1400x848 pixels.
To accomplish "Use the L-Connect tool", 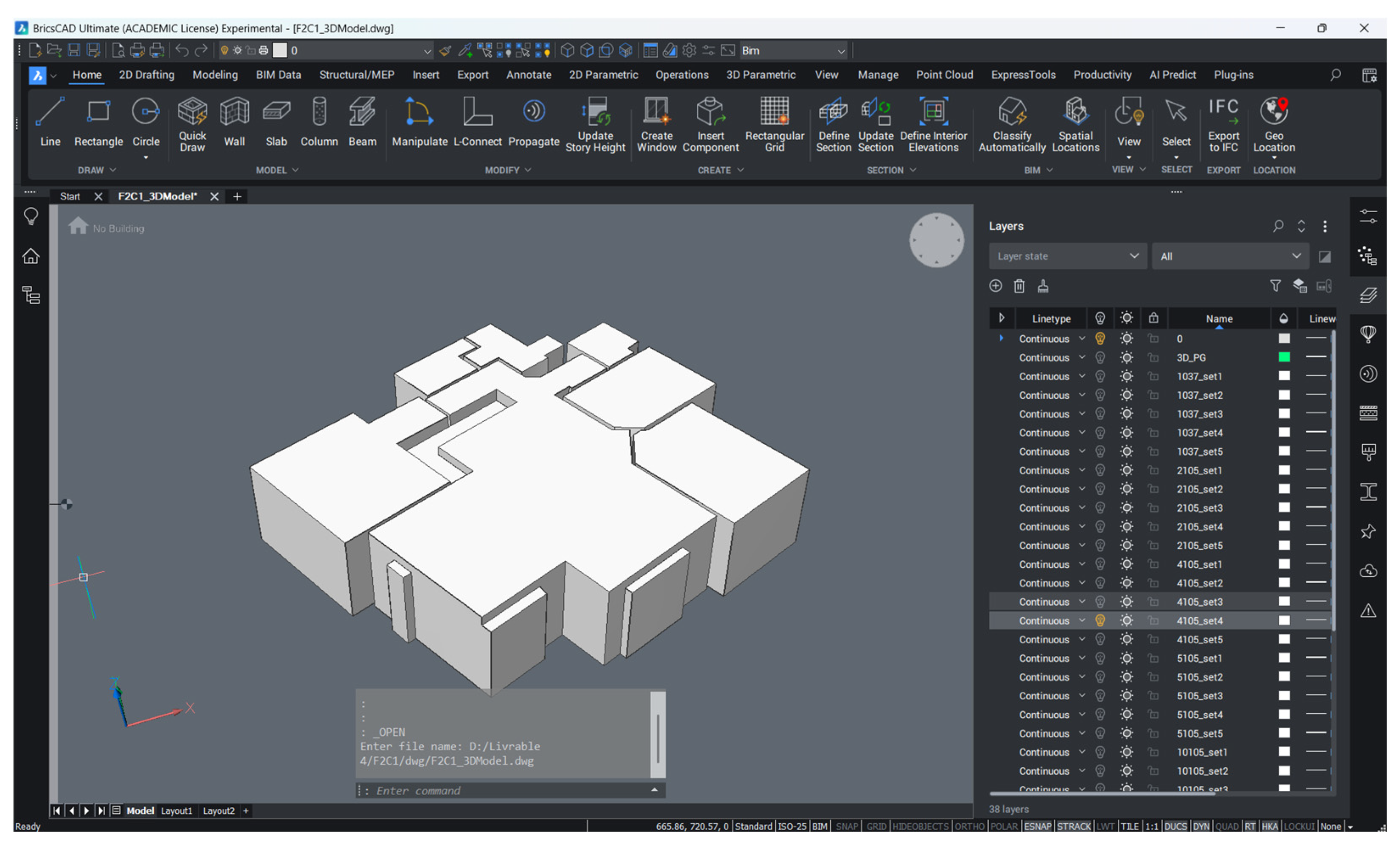I will tap(477, 122).
